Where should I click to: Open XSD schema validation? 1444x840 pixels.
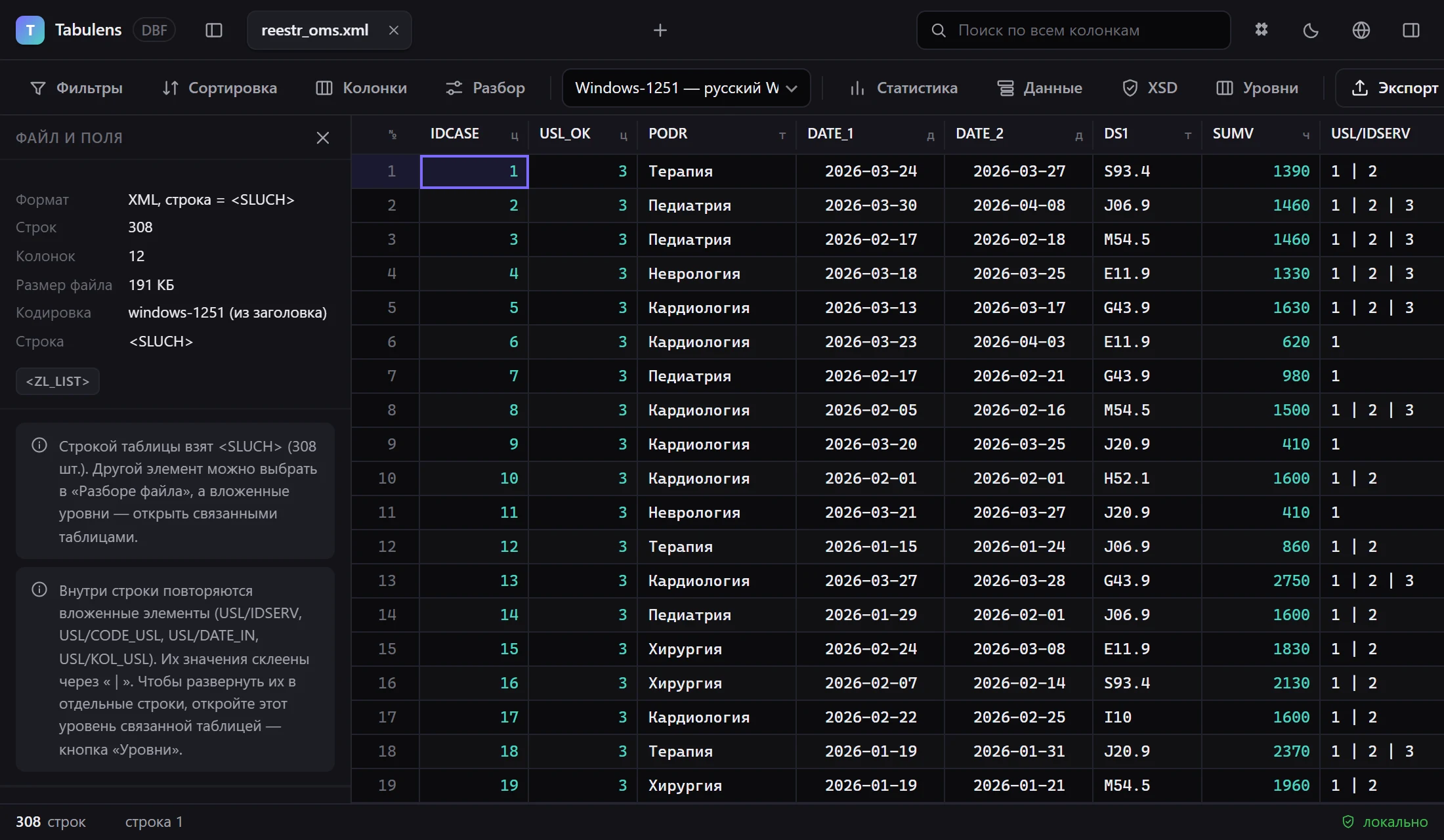pyautogui.click(x=1150, y=88)
